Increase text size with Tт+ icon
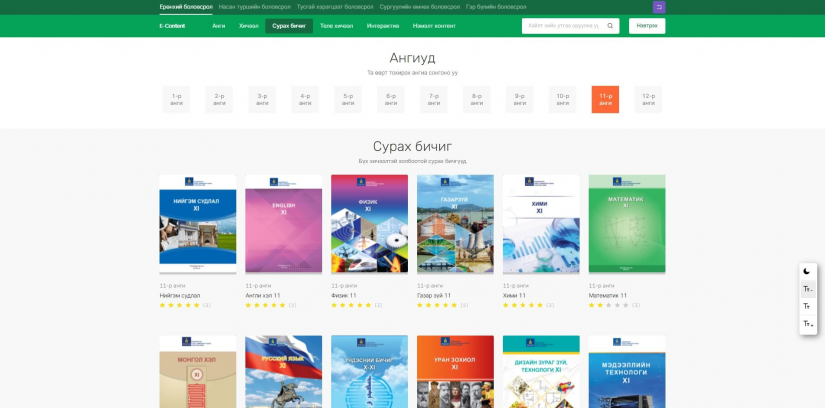Screen dimensions: 825x408 click(x=808, y=324)
